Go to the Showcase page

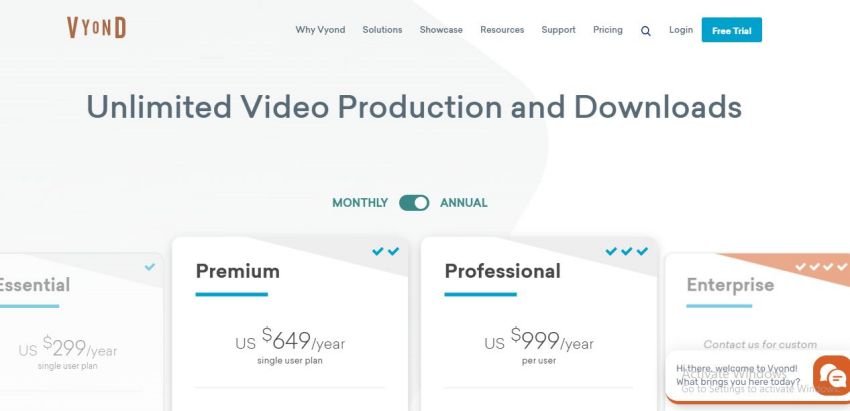441,30
